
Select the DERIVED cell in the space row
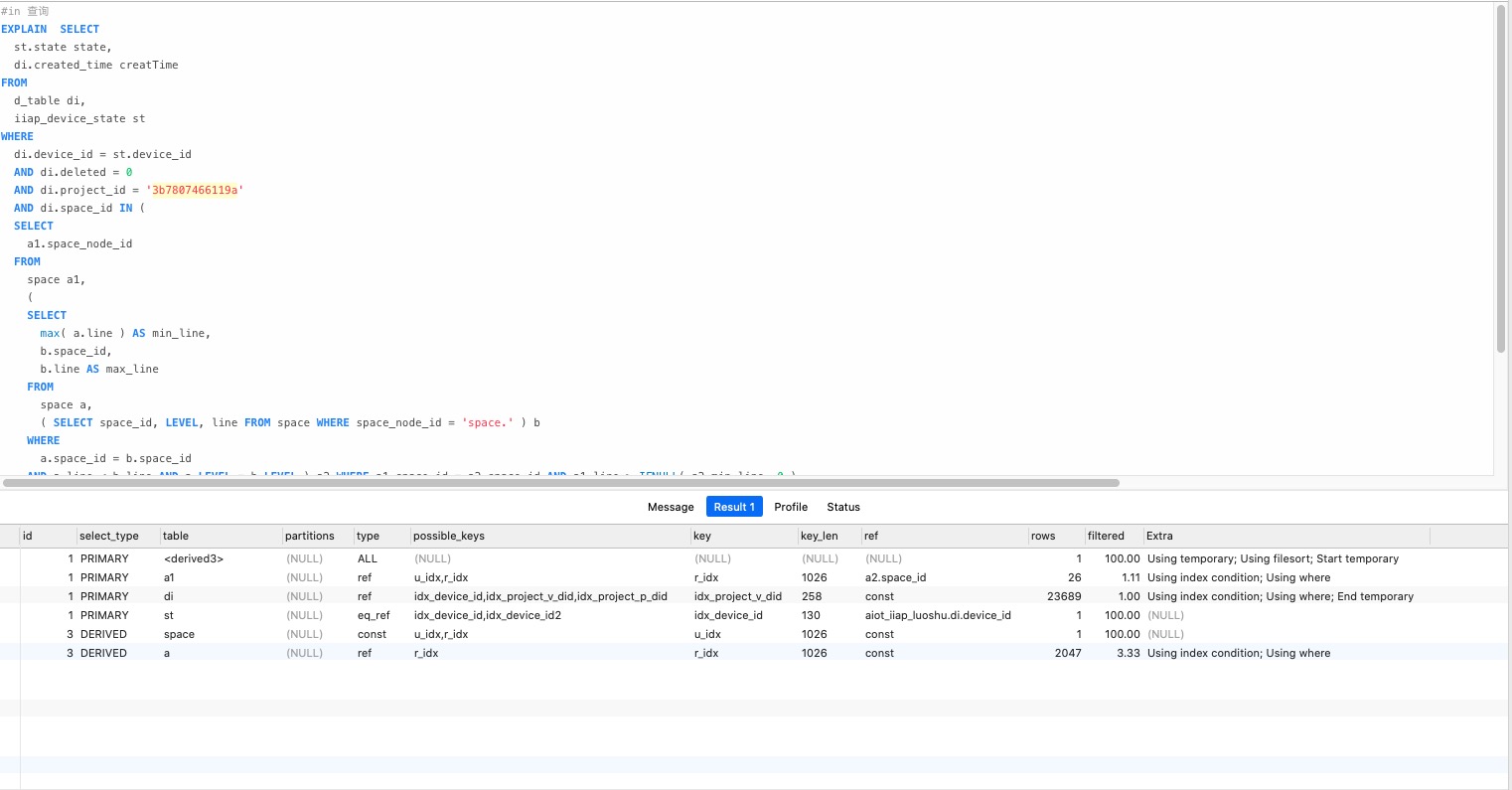(x=103, y=634)
